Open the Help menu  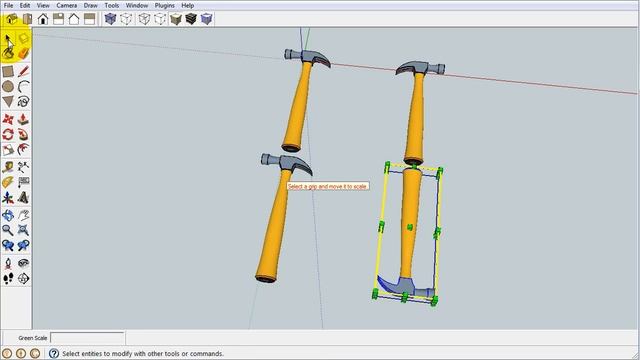(x=188, y=6)
